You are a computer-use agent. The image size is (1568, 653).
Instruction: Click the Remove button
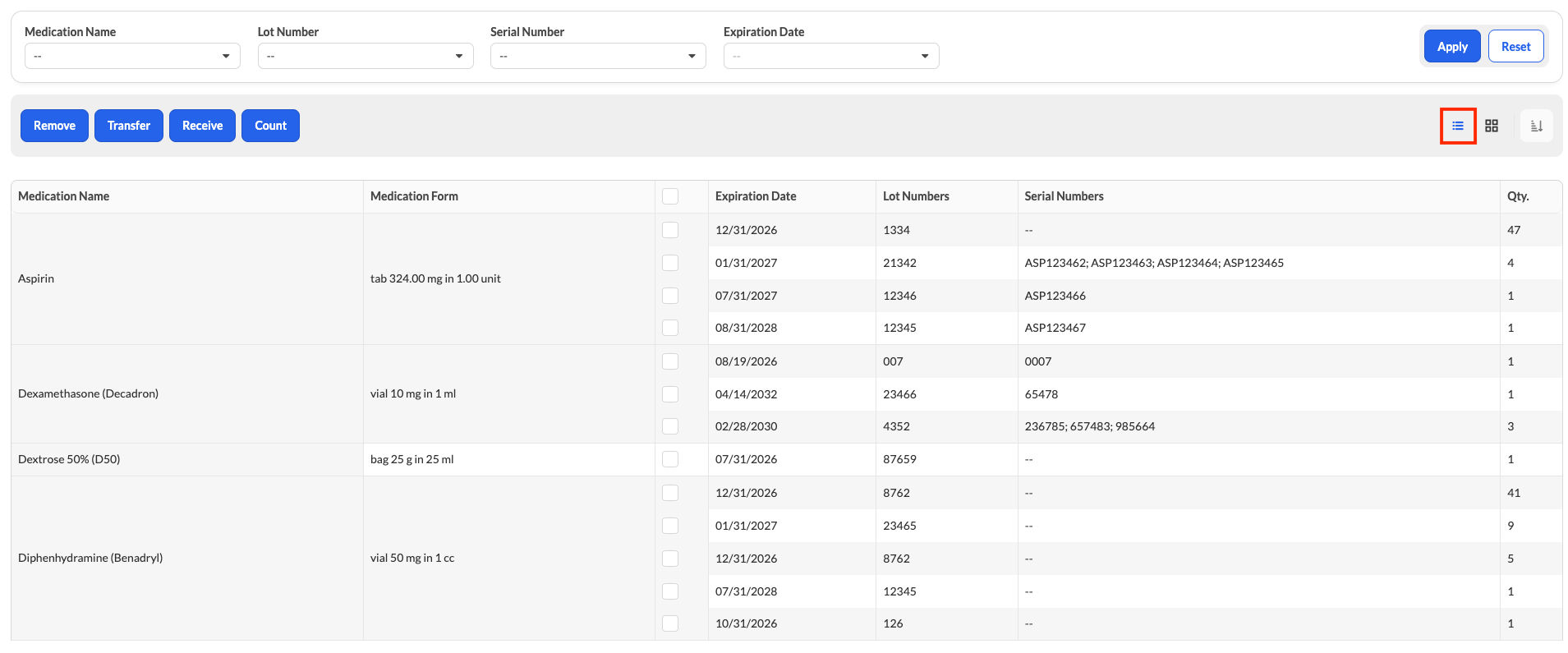coord(54,126)
